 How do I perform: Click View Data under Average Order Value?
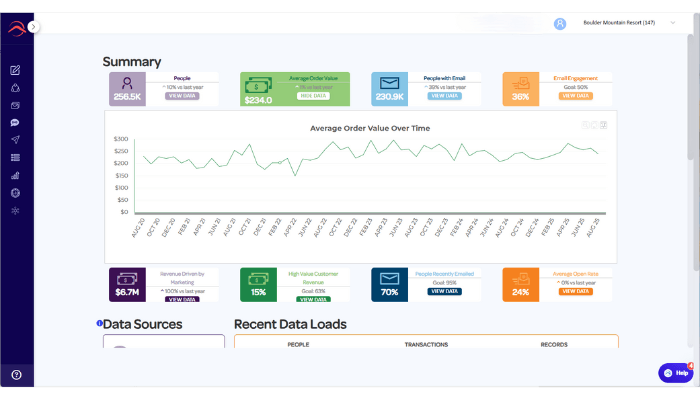coord(314,96)
